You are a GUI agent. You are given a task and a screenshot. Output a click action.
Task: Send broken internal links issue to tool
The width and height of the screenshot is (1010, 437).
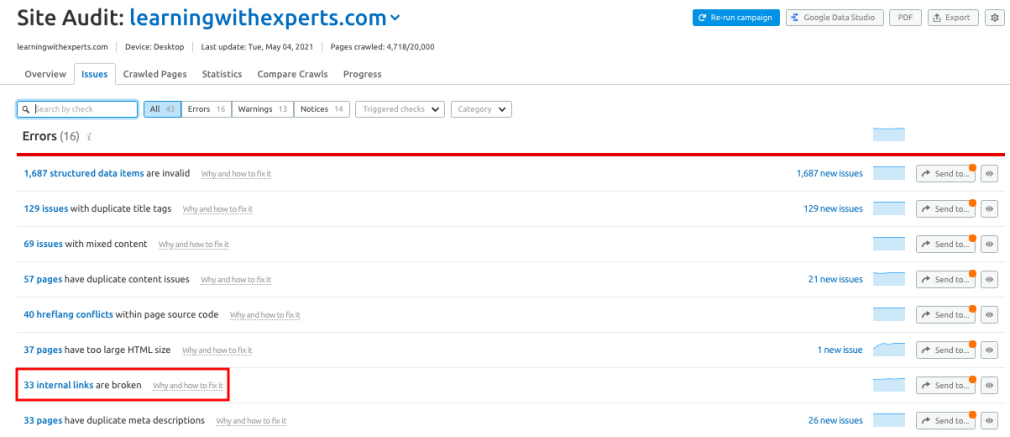[946, 385]
